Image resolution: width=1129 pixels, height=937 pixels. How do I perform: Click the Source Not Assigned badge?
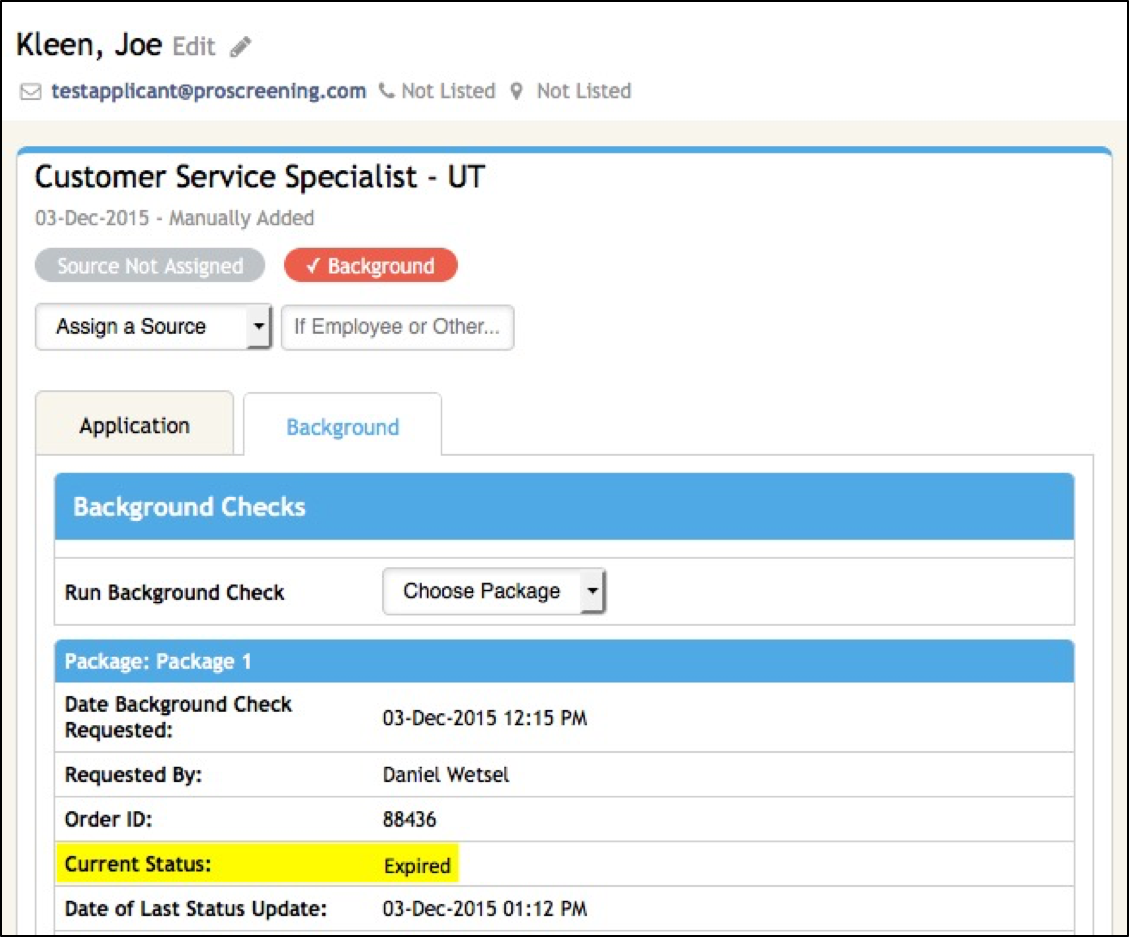(x=149, y=265)
